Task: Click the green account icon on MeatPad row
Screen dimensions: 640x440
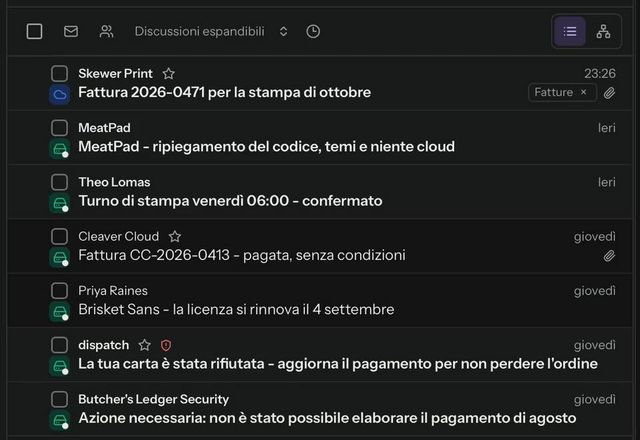Action: [60, 149]
